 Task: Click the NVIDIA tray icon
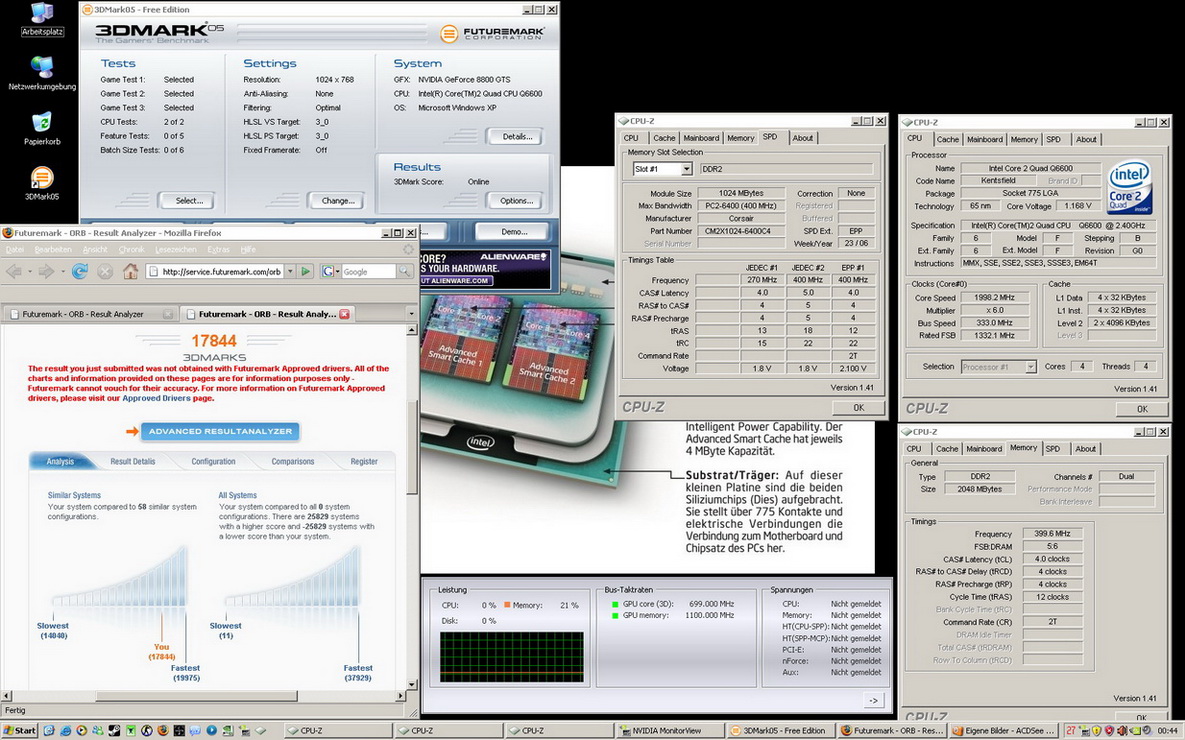(1134, 731)
